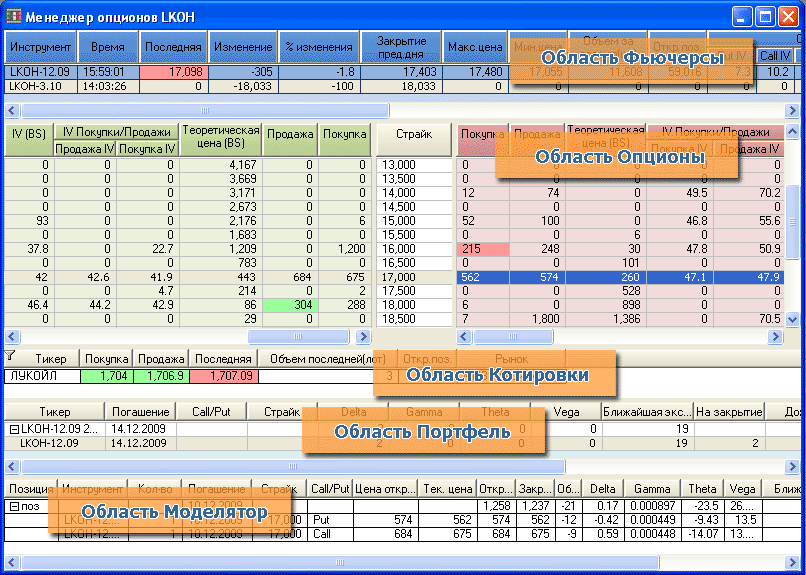
Task: Click the Макс.цена column header
Action: 475,47
